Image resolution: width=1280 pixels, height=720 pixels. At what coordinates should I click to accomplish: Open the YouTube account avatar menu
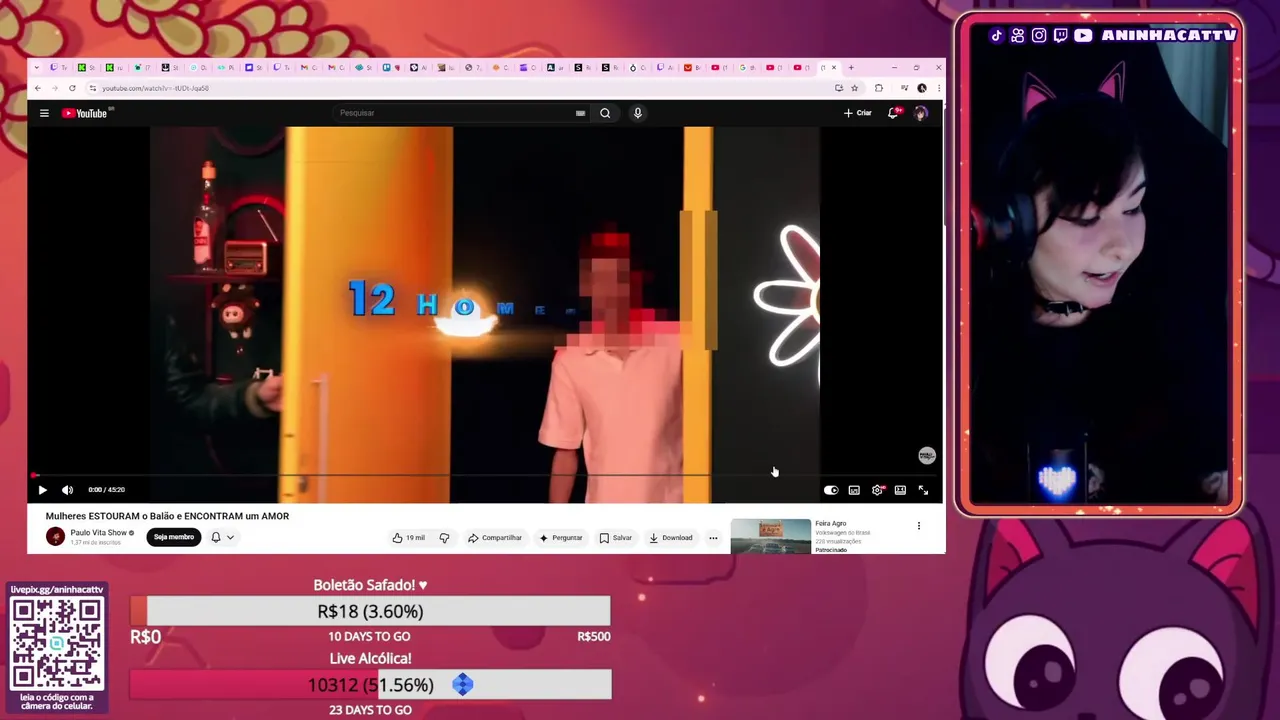pyautogui.click(x=920, y=113)
